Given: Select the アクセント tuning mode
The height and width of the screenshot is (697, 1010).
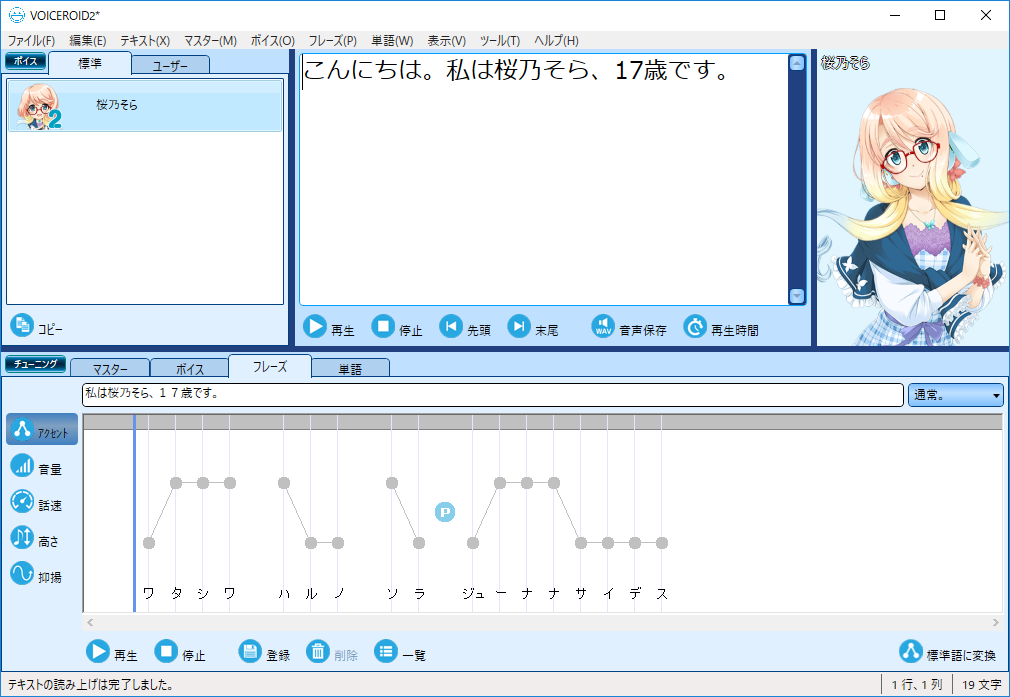Looking at the screenshot, I should point(42,430).
